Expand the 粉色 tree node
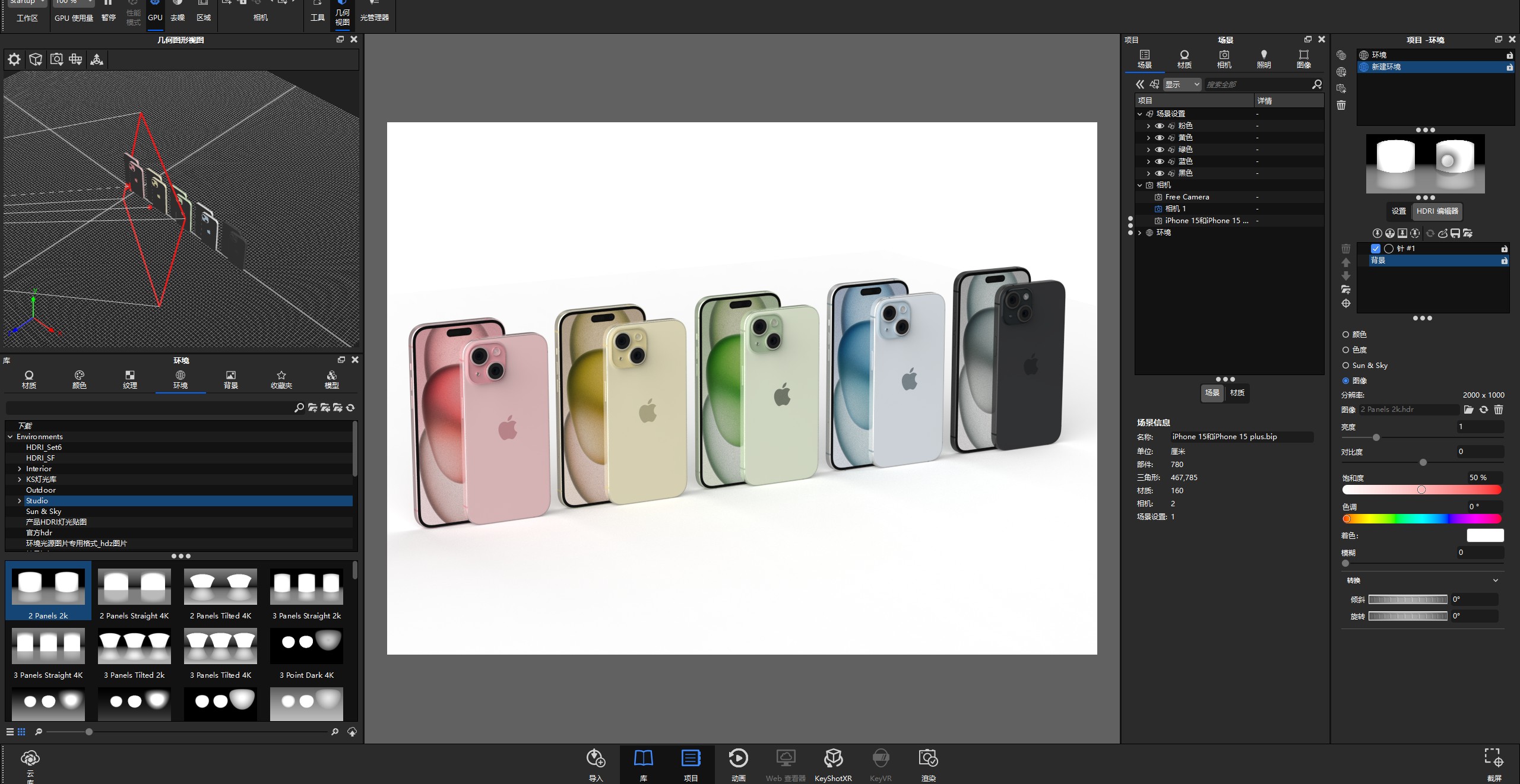Viewport: 1520px width, 784px height. (1148, 126)
